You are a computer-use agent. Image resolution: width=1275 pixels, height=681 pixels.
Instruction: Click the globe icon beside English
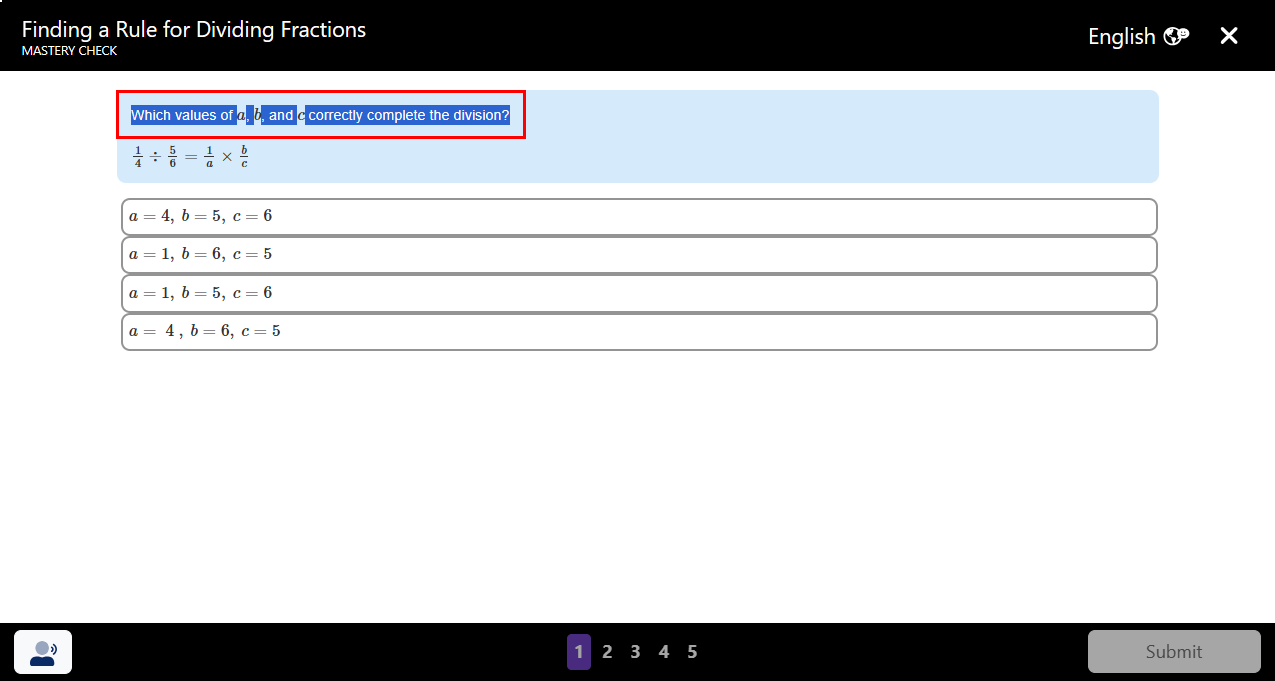1176,36
